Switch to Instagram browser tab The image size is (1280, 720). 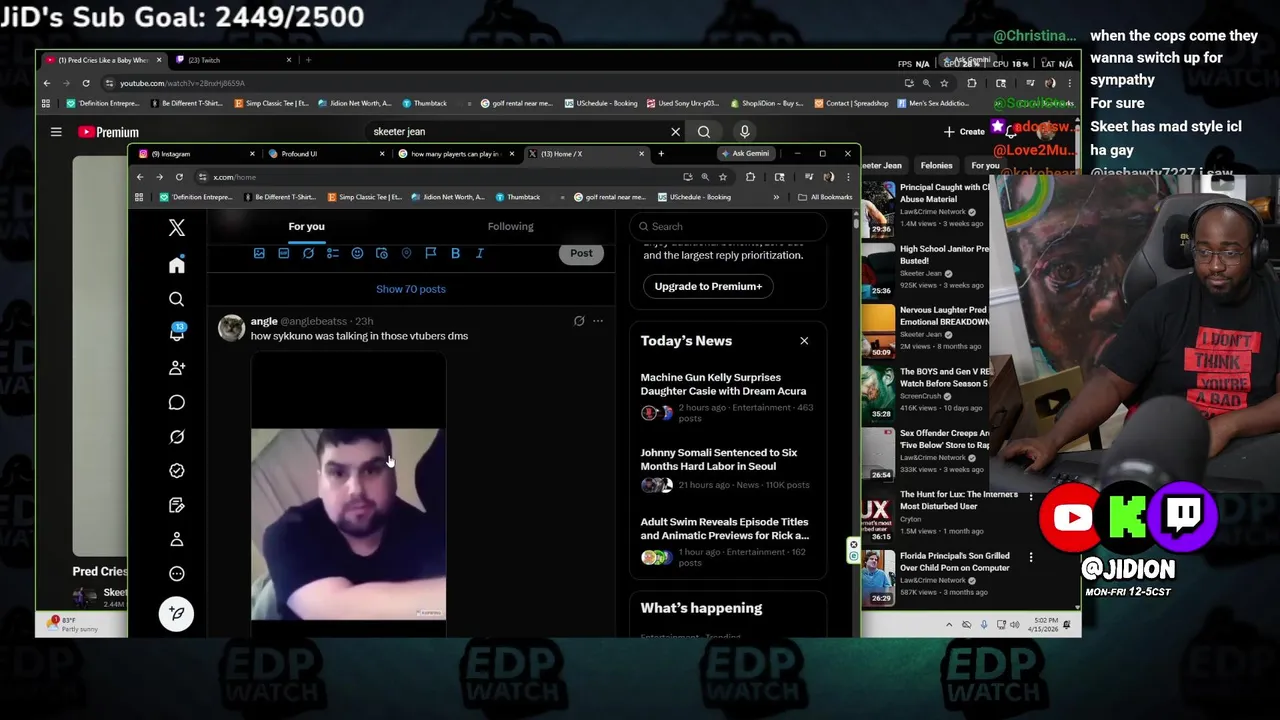click(193, 154)
